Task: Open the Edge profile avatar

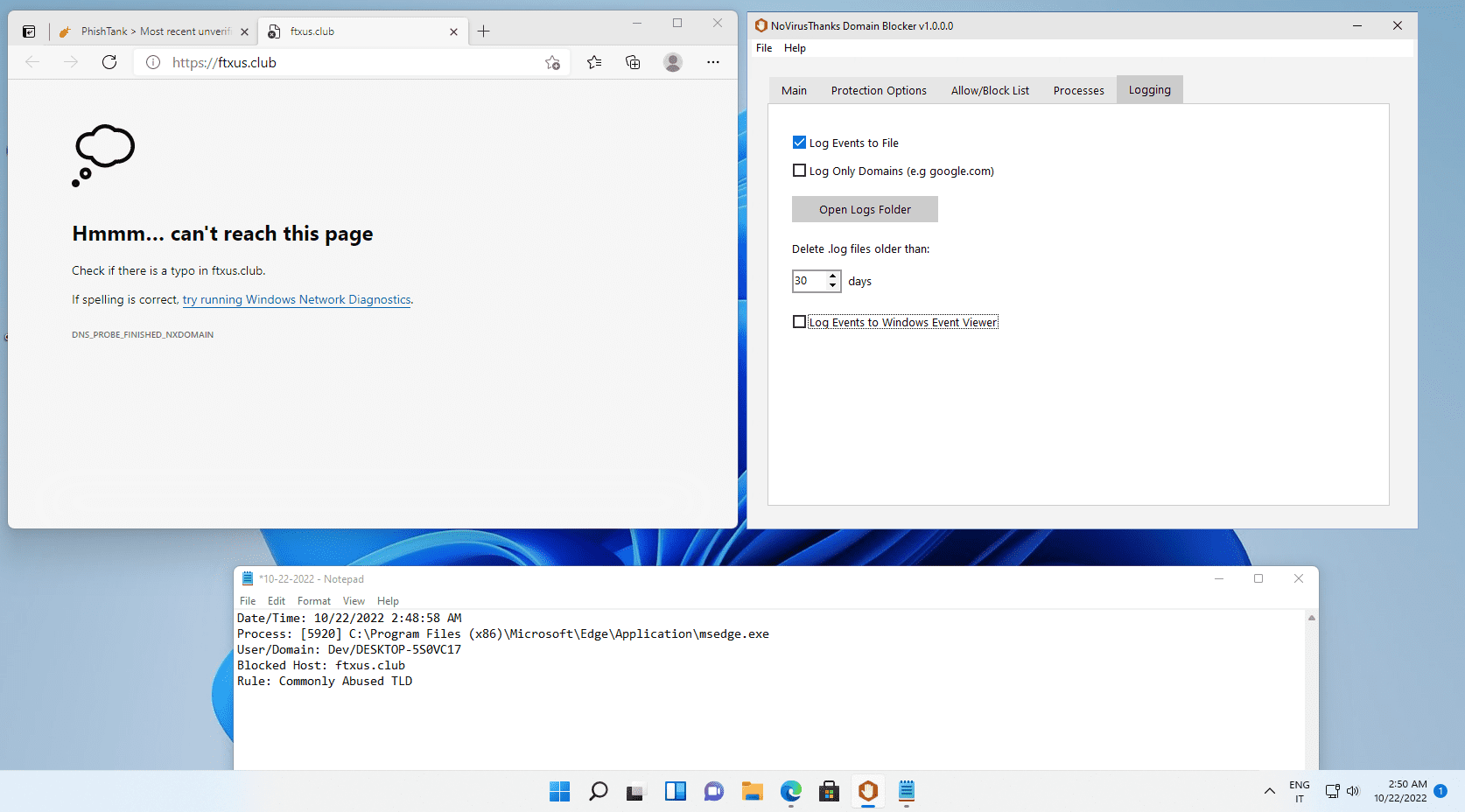Action: pyautogui.click(x=673, y=62)
